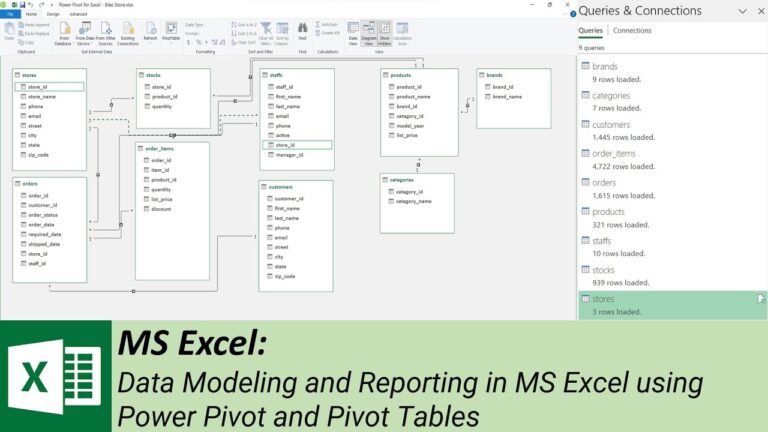The width and height of the screenshot is (768, 432).
Task: Select brand_name field in brands table
Action: click(503, 96)
